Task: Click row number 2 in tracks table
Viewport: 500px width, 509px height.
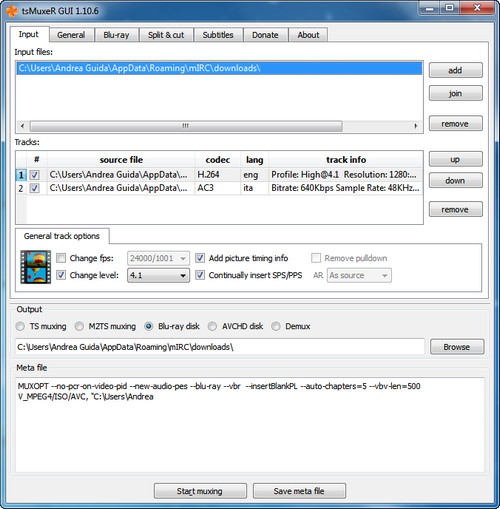Action: (21, 188)
